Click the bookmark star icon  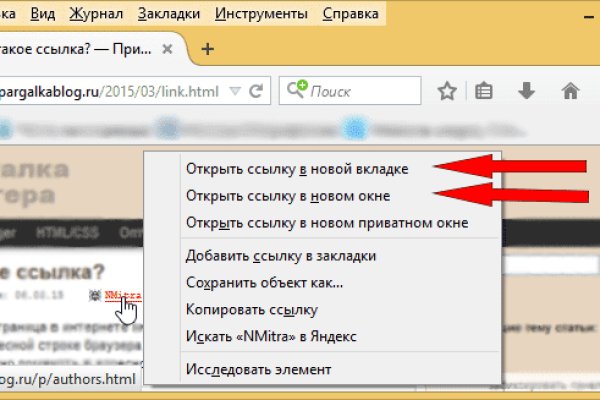pyautogui.click(x=447, y=91)
